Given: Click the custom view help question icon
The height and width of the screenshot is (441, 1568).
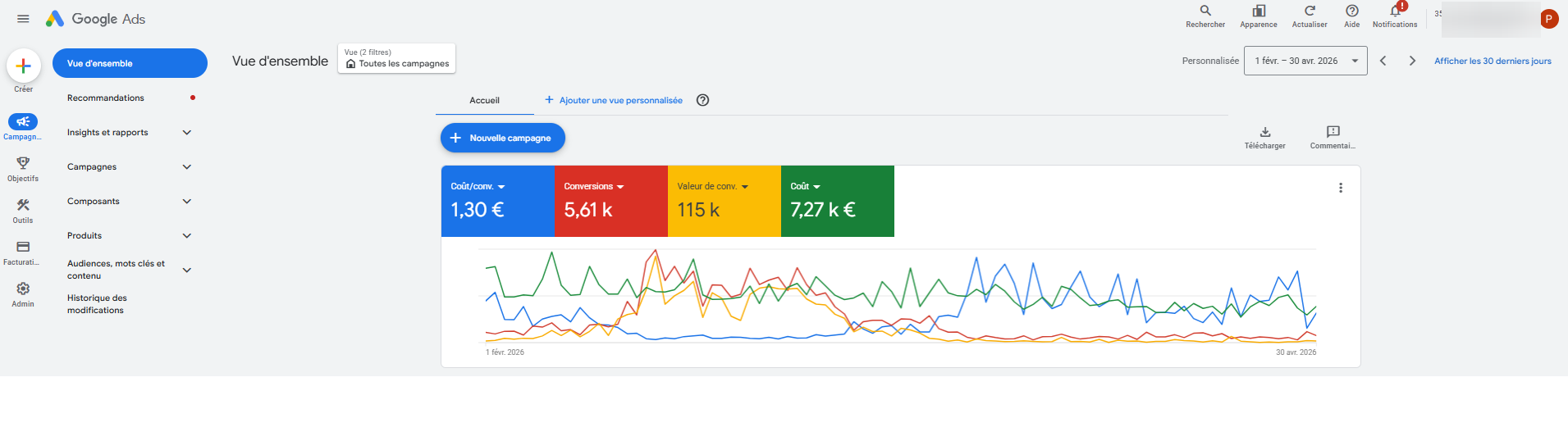Looking at the screenshot, I should [702, 100].
